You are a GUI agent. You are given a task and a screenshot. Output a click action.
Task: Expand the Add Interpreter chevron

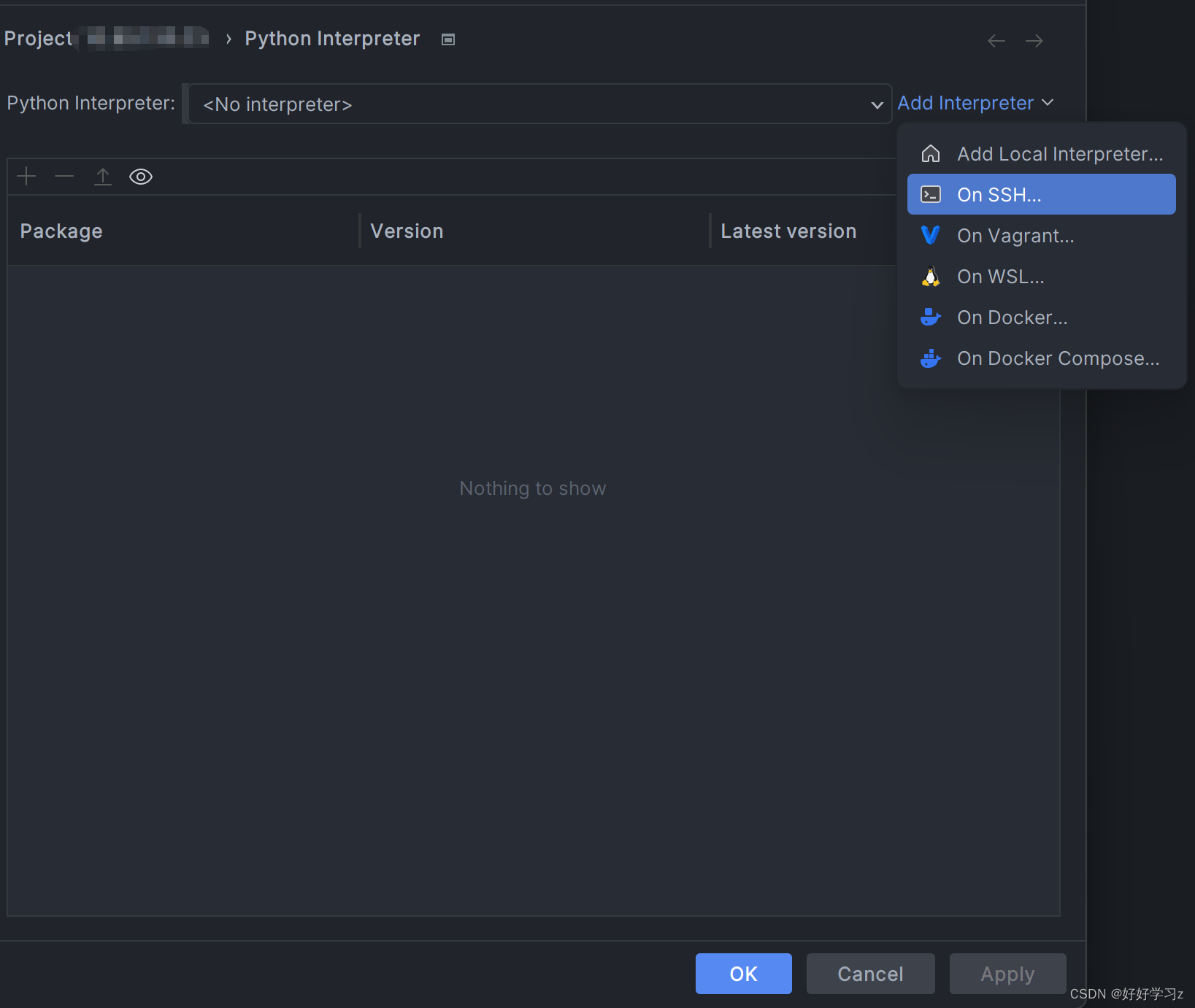point(1049,103)
